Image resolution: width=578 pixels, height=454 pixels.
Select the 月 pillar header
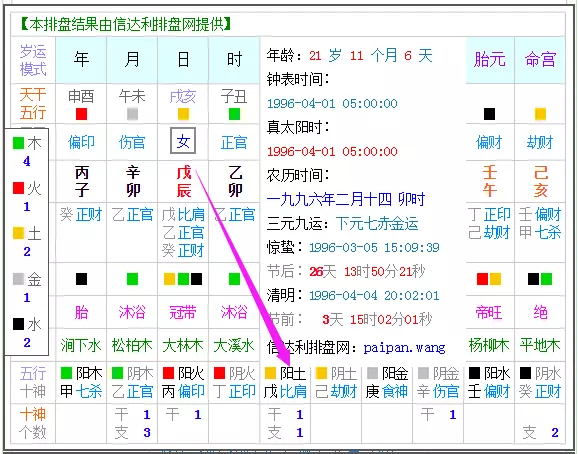[132, 59]
